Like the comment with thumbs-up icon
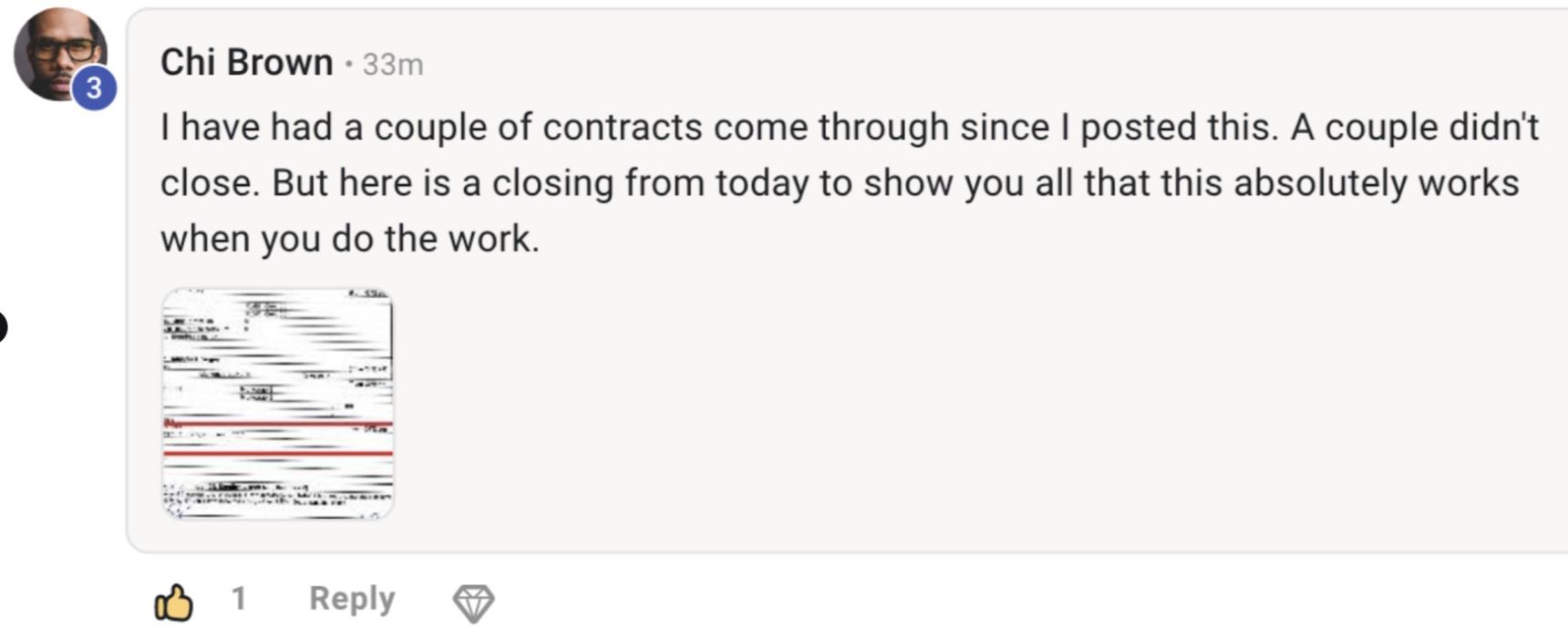This screenshot has width=1568, height=628. pos(173,602)
